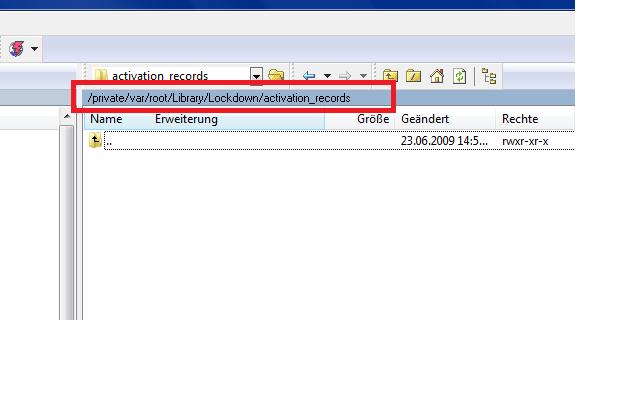Go to the parent directory icon
The height and width of the screenshot is (400, 640).
[x=391, y=75]
